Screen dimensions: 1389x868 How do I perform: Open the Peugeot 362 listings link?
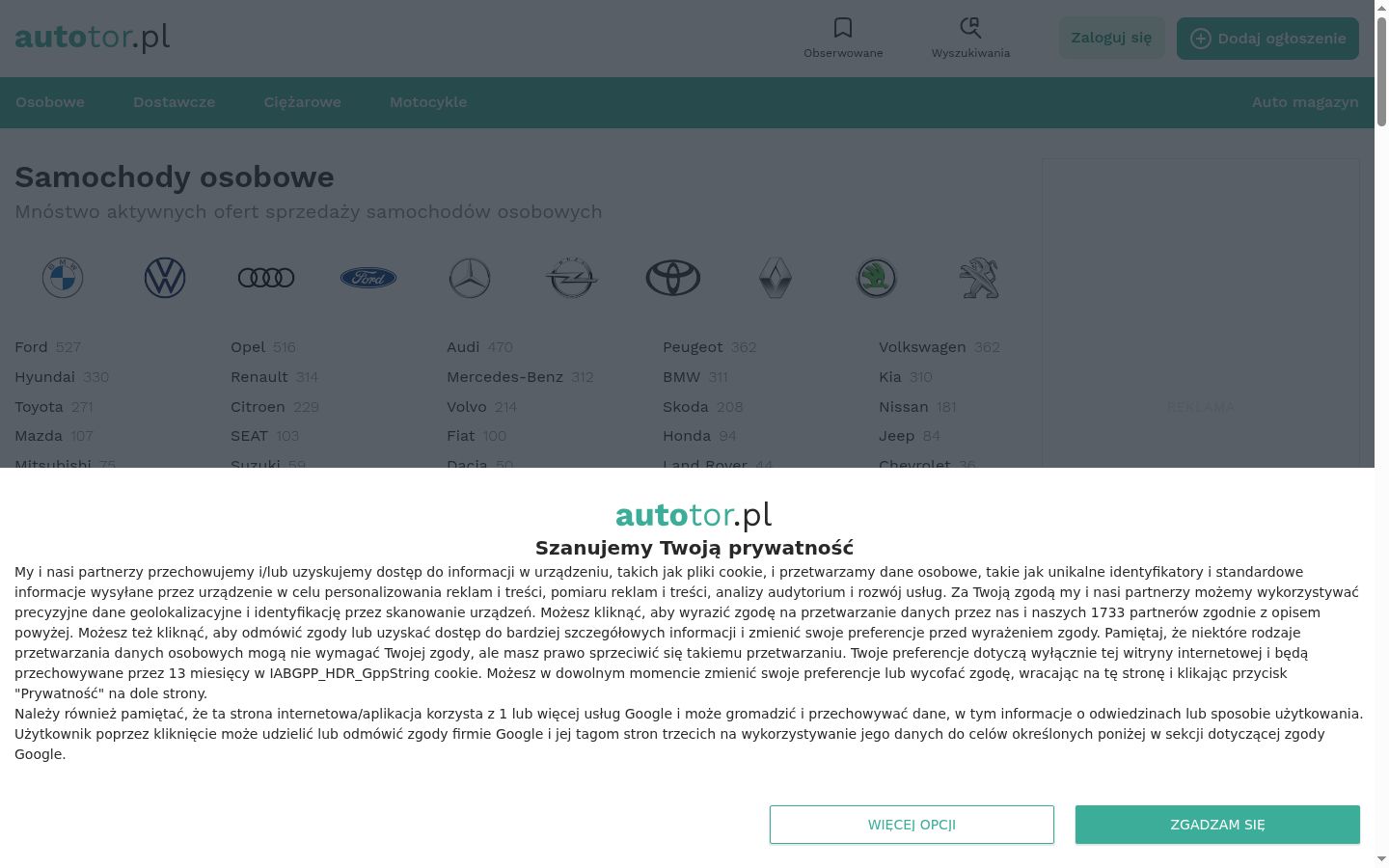click(710, 347)
